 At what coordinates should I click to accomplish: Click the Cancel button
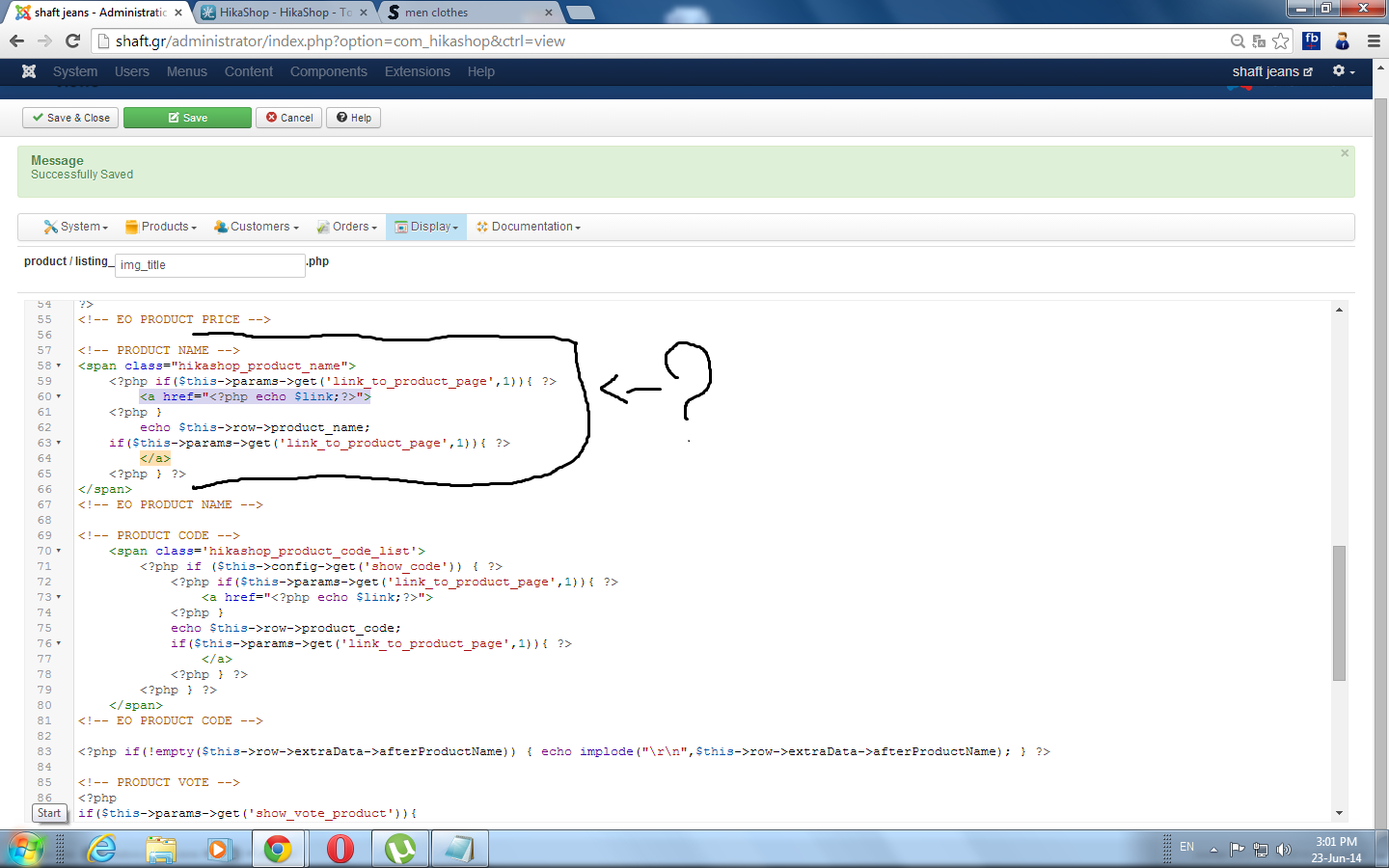pyautogui.click(x=289, y=118)
